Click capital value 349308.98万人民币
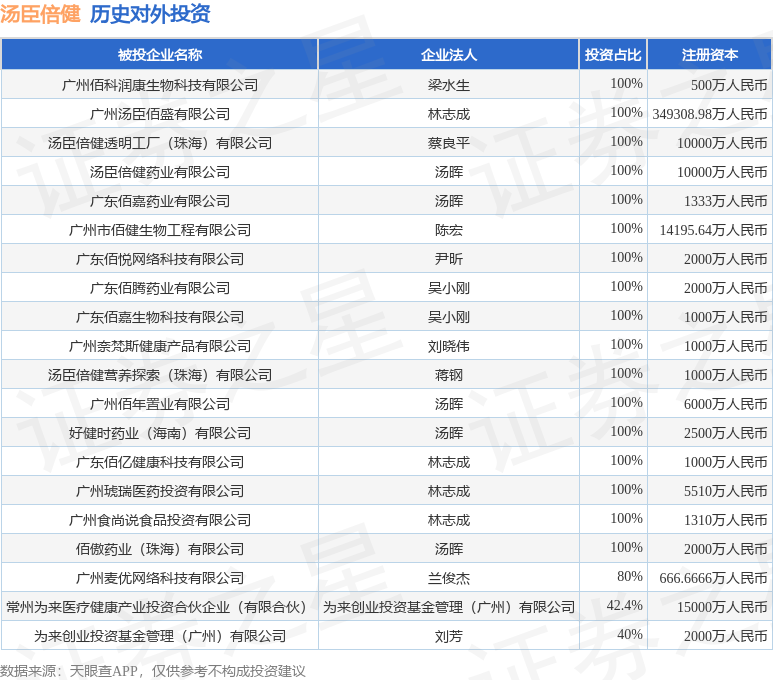This screenshot has width=773, height=680. 710,114
